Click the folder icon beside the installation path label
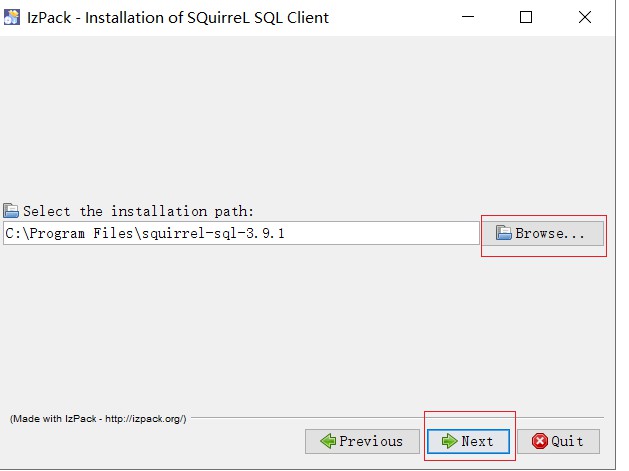The image size is (629, 471). pyautogui.click(x=11, y=211)
